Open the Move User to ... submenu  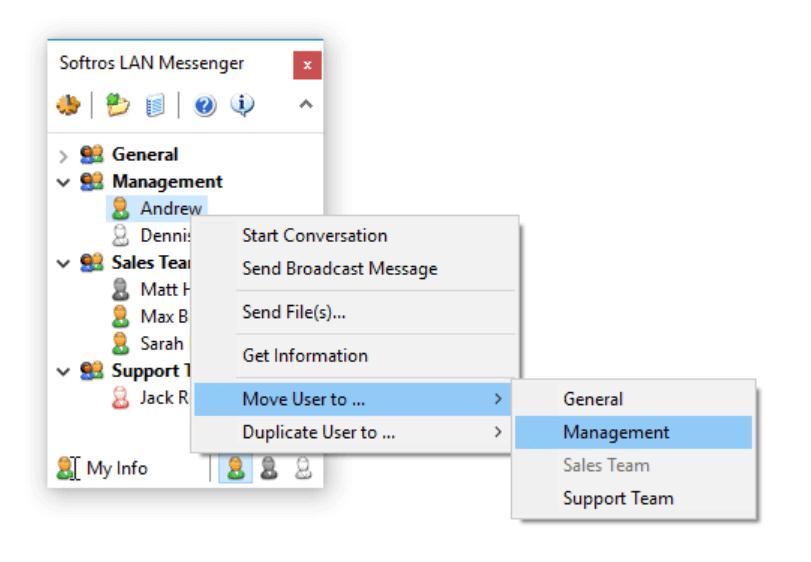(x=353, y=399)
